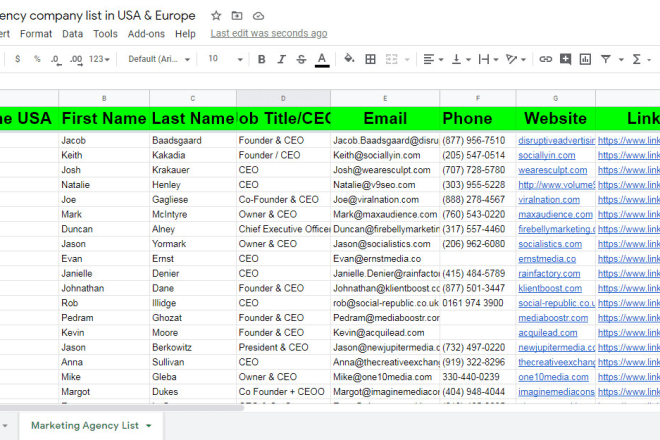Viewport: 660px width, 440px height.
Task: Open the merge cells options arrow
Action: click(x=407, y=60)
